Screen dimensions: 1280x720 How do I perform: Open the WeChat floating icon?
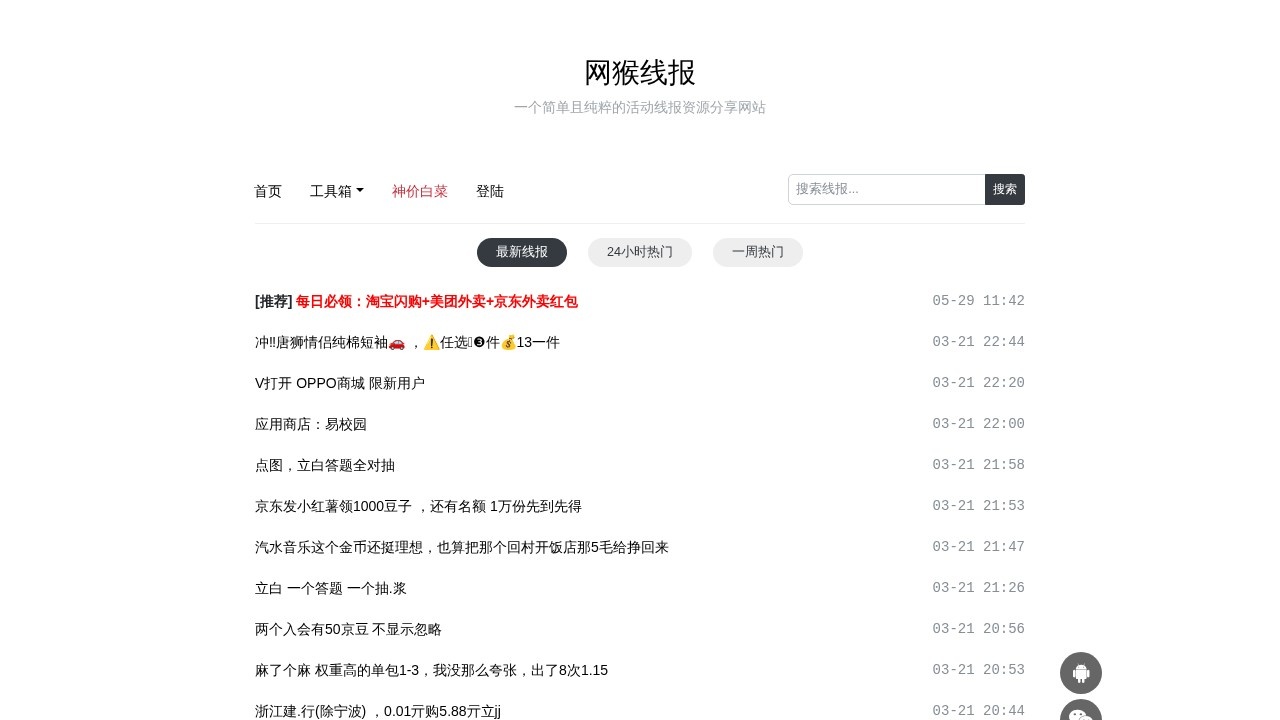pos(1081,714)
